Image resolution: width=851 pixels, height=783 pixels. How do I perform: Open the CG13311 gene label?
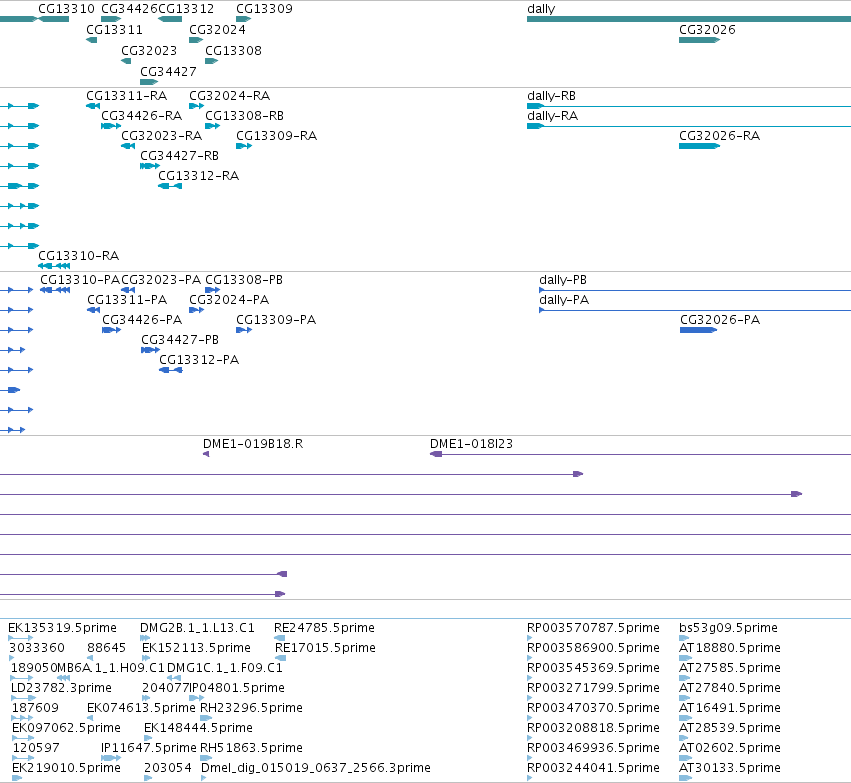pyautogui.click(x=115, y=29)
